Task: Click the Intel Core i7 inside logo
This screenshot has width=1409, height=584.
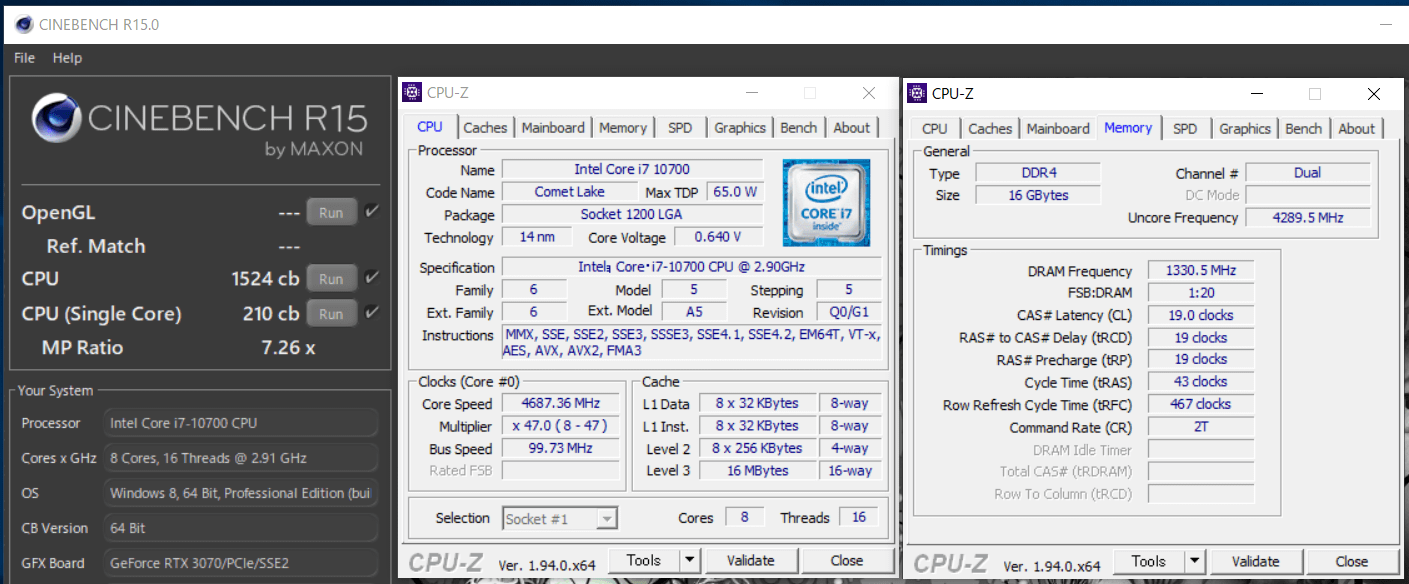Action: click(826, 203)
